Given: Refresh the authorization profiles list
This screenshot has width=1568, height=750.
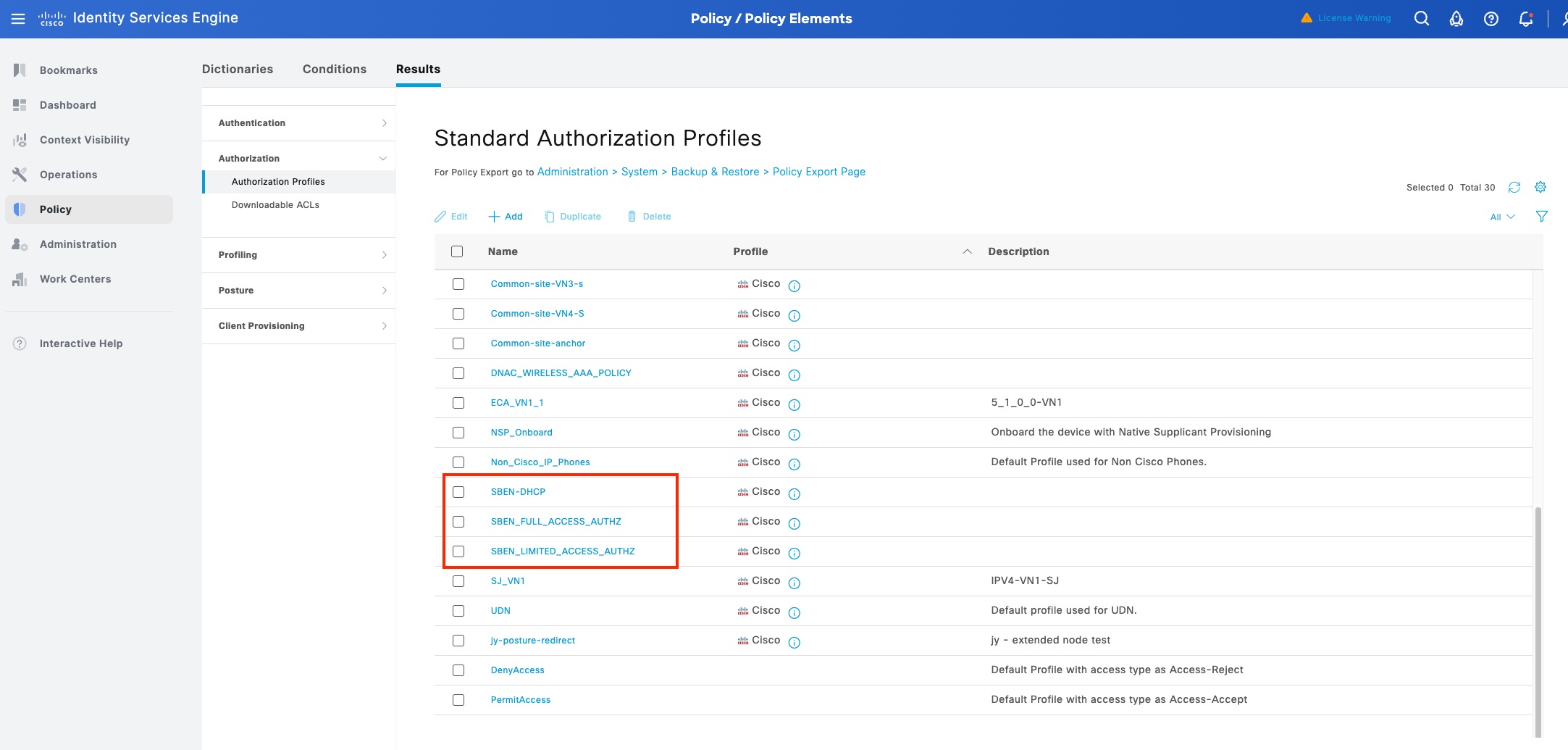Looking at the screenshot, I should point(1515,187).
